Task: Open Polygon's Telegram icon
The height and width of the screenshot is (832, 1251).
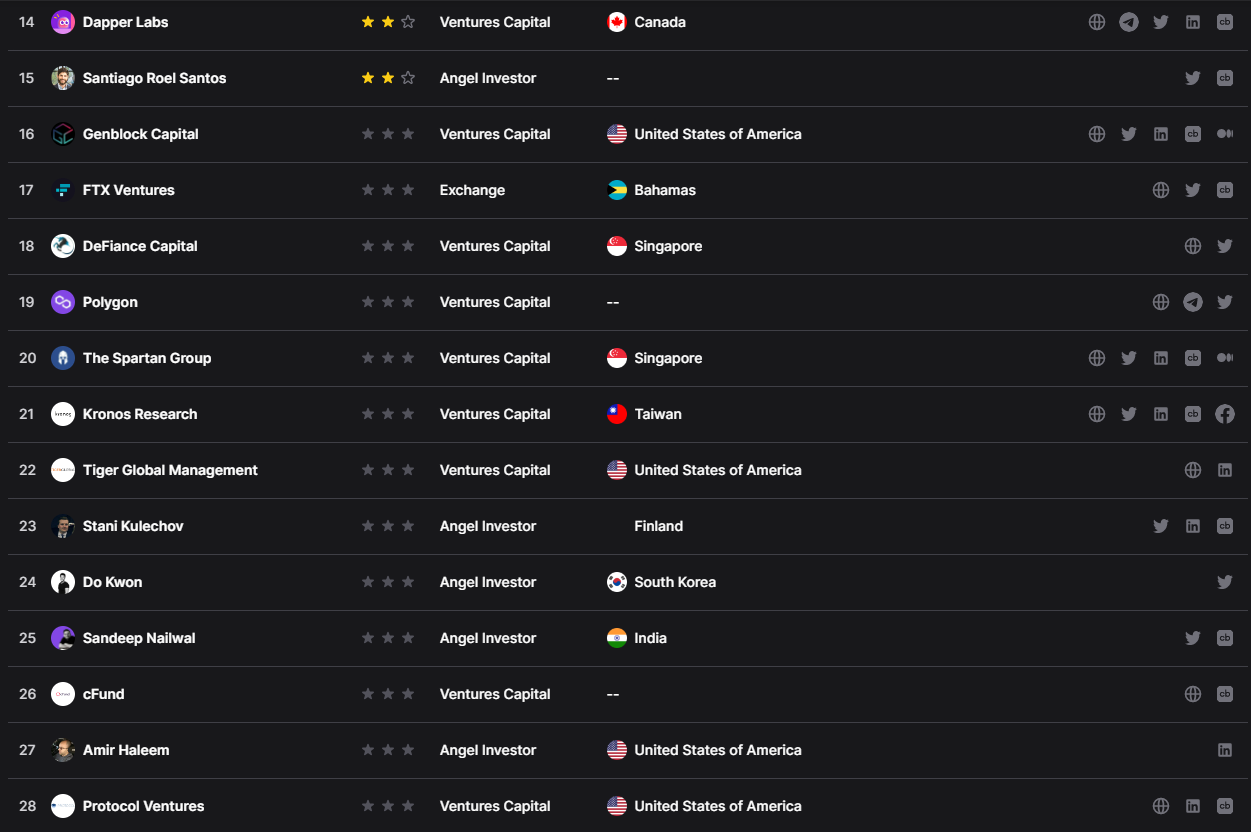Action: 1193,302
